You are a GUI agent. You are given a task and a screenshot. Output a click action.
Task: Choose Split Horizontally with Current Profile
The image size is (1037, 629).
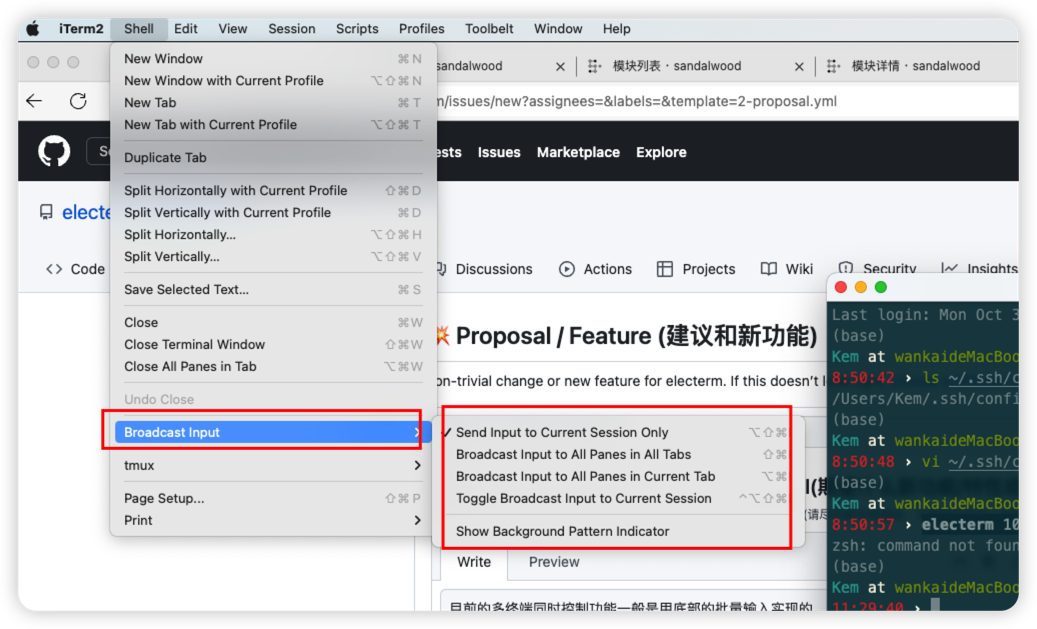(x=272, y=190)
